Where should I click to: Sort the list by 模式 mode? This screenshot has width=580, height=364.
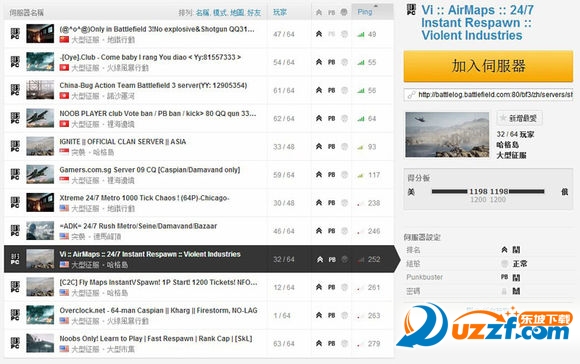tap(220, 13)
